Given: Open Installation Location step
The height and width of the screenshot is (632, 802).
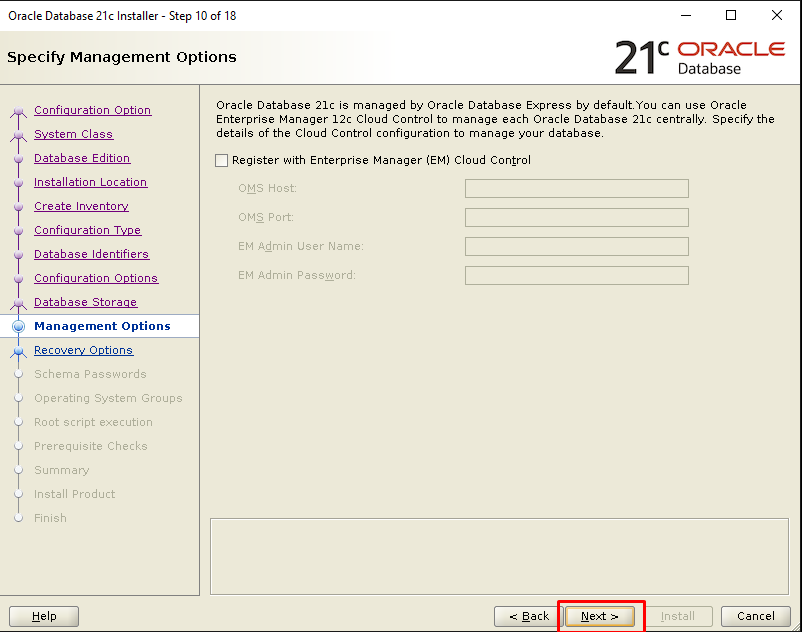Looking at the screenshot, I should coord(91,182).
